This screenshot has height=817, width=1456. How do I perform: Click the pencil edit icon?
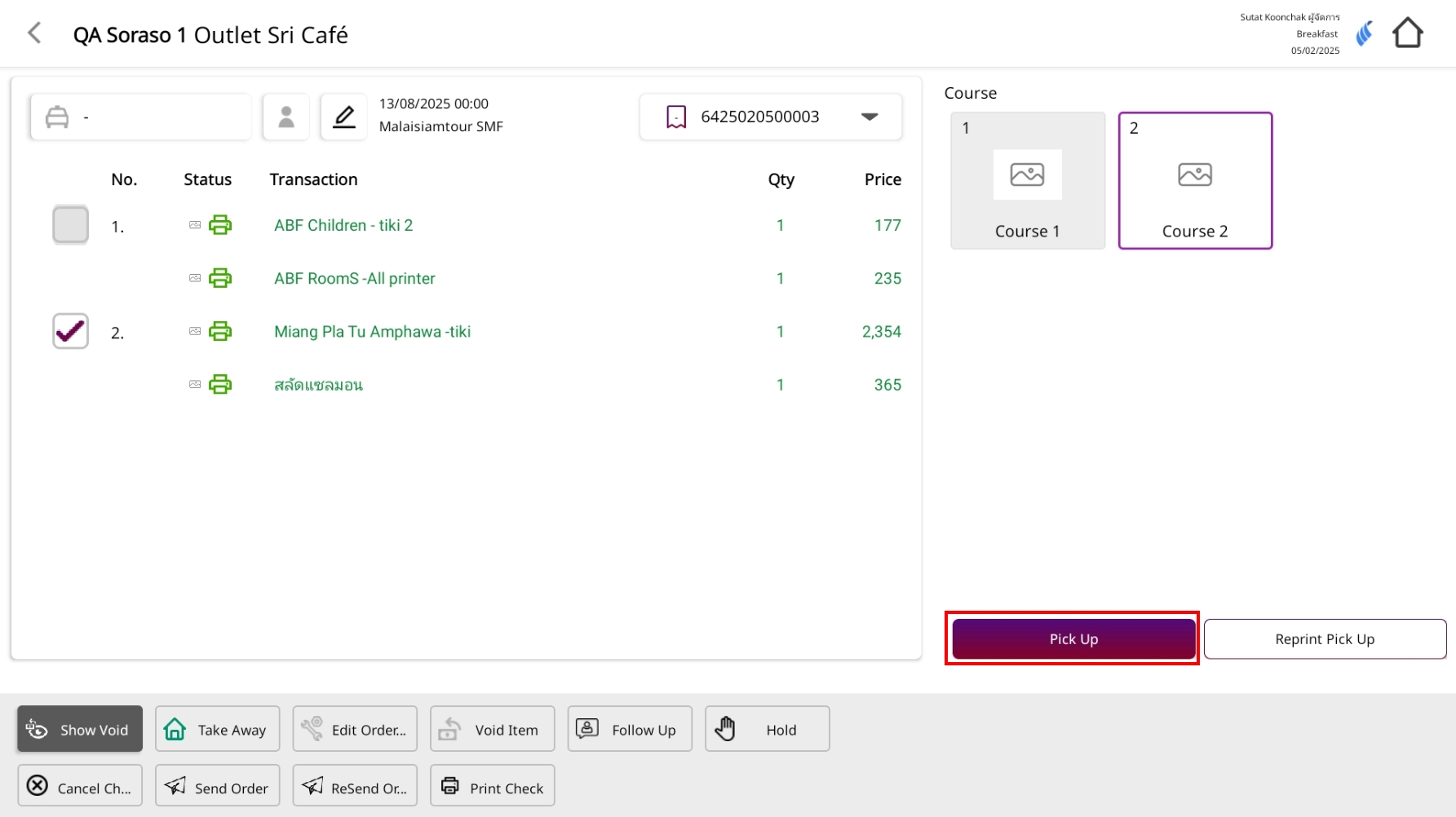[344, 117]
